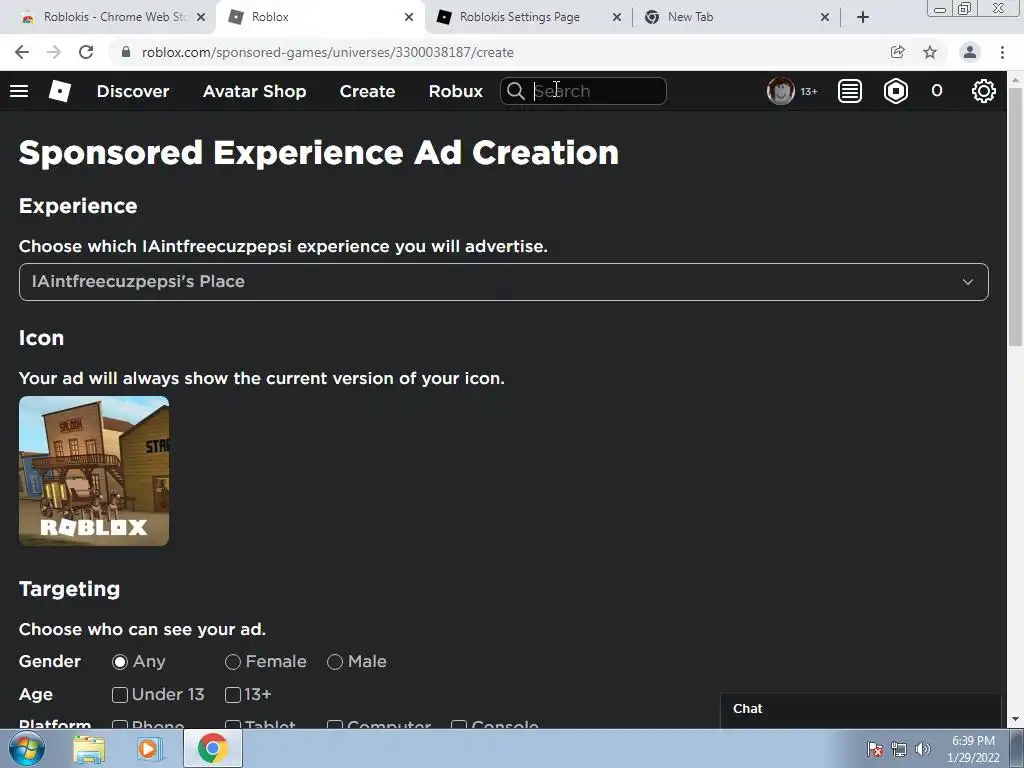Image resolution: width=1024 pixels, height=768 pixels.
Task: Click the scrollbar down arrow
Action: click(1016, 719)
